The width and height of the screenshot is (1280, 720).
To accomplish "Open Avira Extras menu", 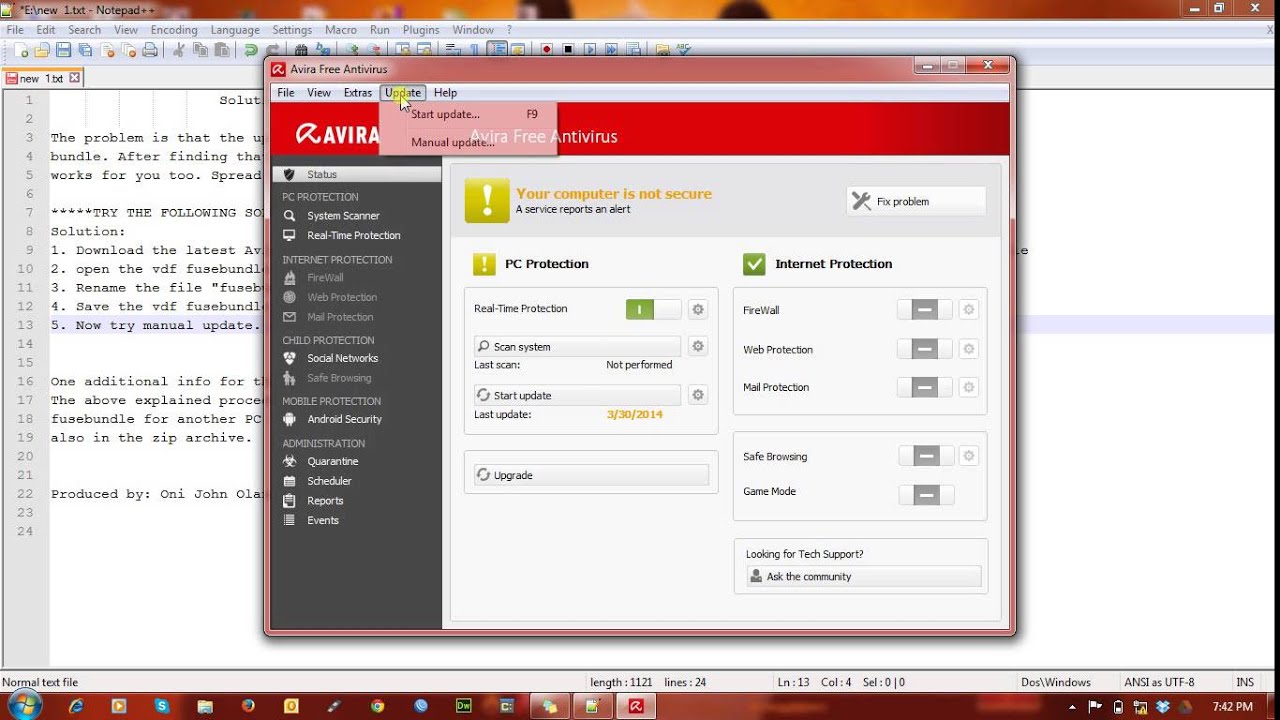I will pyautogui.click(x=357, y=93).
